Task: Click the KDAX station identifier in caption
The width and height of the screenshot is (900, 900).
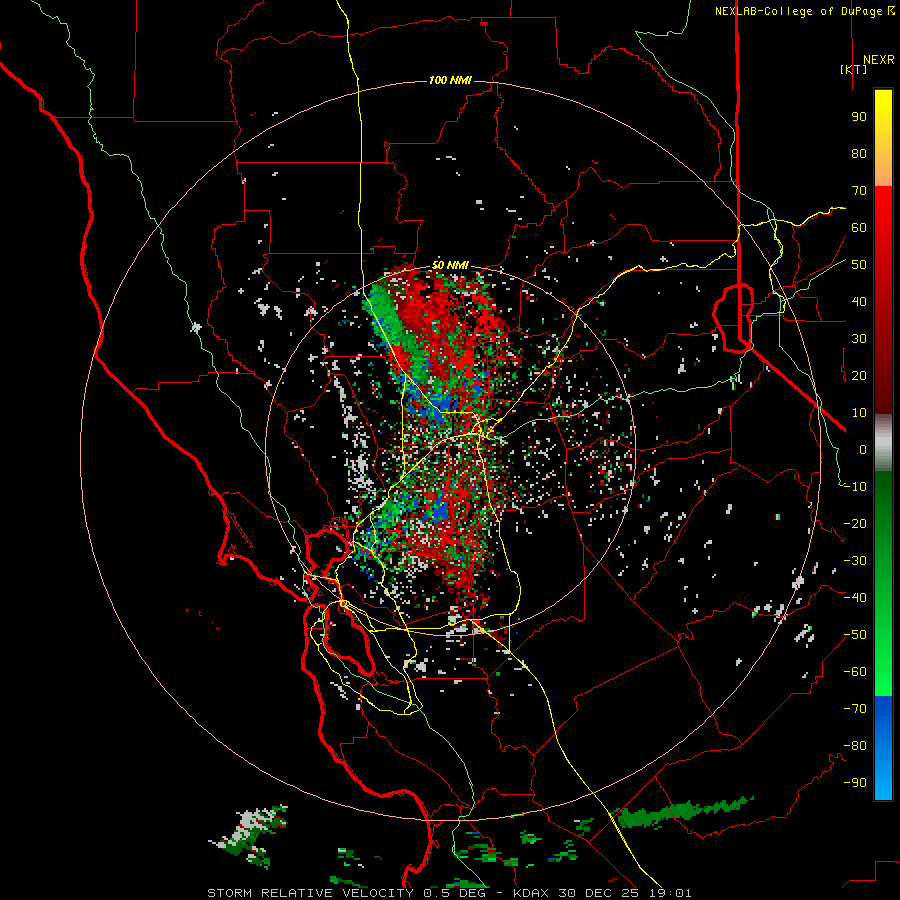Action: [x=530, y=893]
